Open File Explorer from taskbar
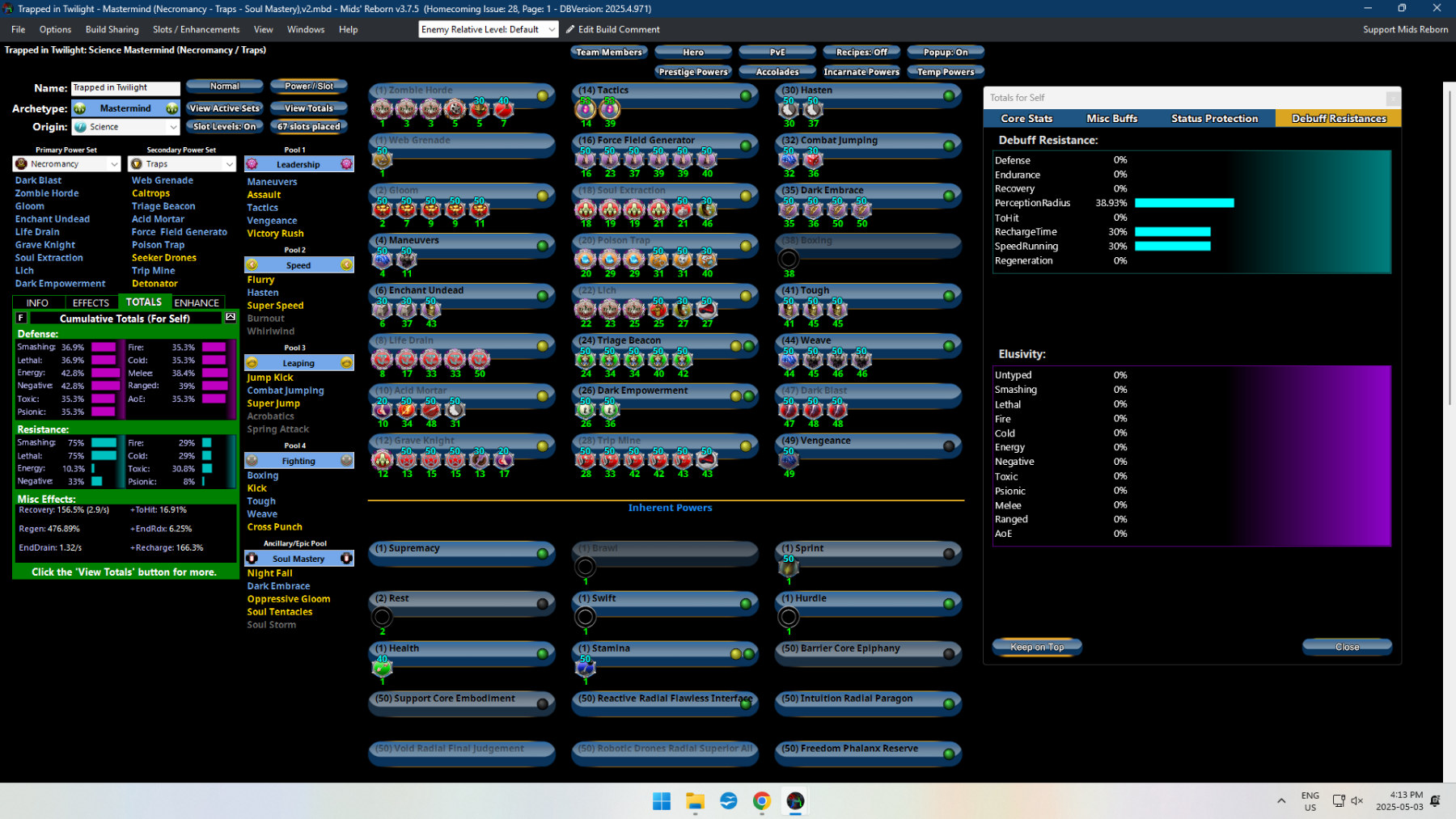 695,801
